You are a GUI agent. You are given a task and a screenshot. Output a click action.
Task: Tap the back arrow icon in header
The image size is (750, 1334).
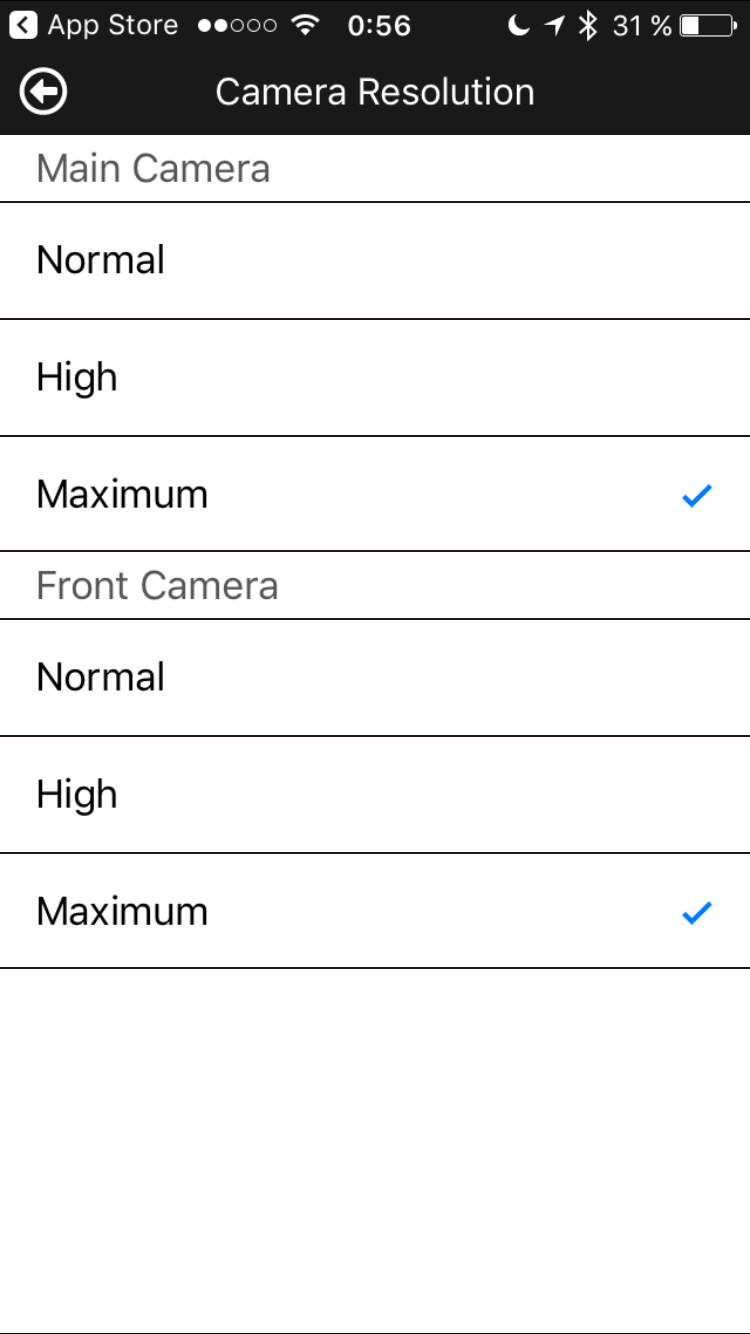point(43,92)
